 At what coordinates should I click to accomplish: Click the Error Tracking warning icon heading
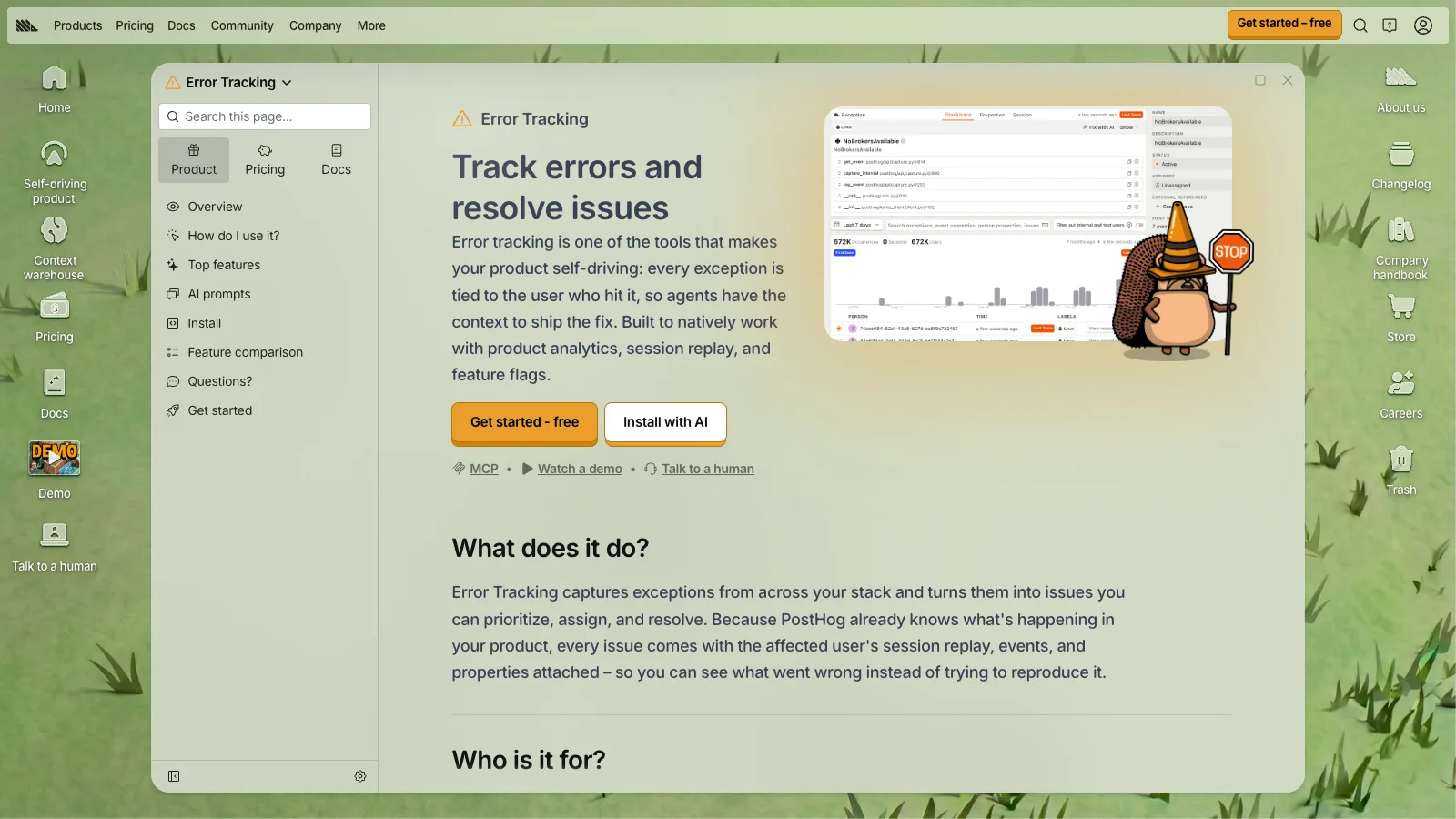(x=462, y=118)
